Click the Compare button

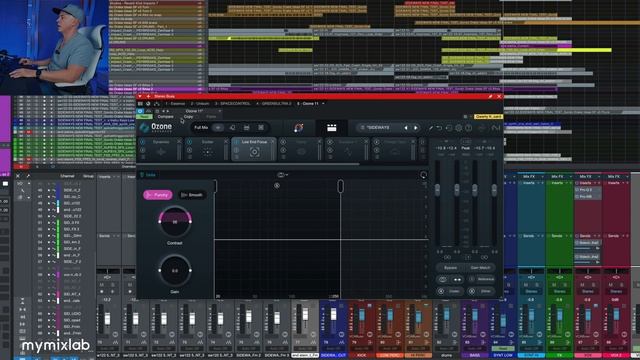pyautogui.click(x=165, y=117)
